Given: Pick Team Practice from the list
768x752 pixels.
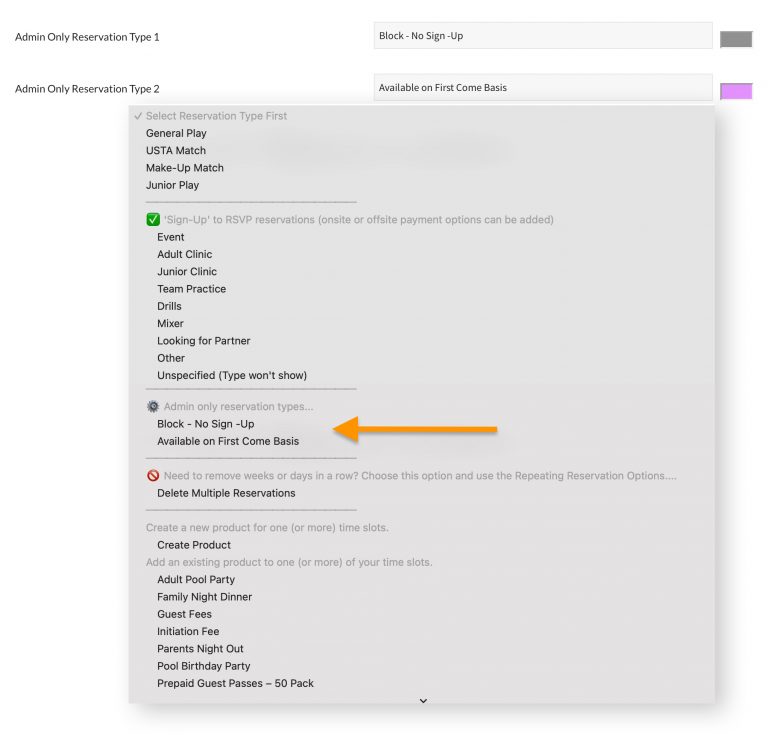Looking at the screenshot, I should click(192, 289).
